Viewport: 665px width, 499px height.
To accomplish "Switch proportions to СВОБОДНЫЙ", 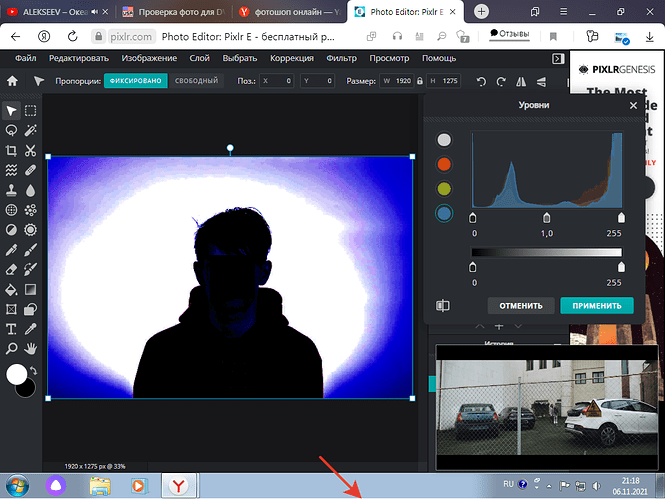I will coord(196,81).
